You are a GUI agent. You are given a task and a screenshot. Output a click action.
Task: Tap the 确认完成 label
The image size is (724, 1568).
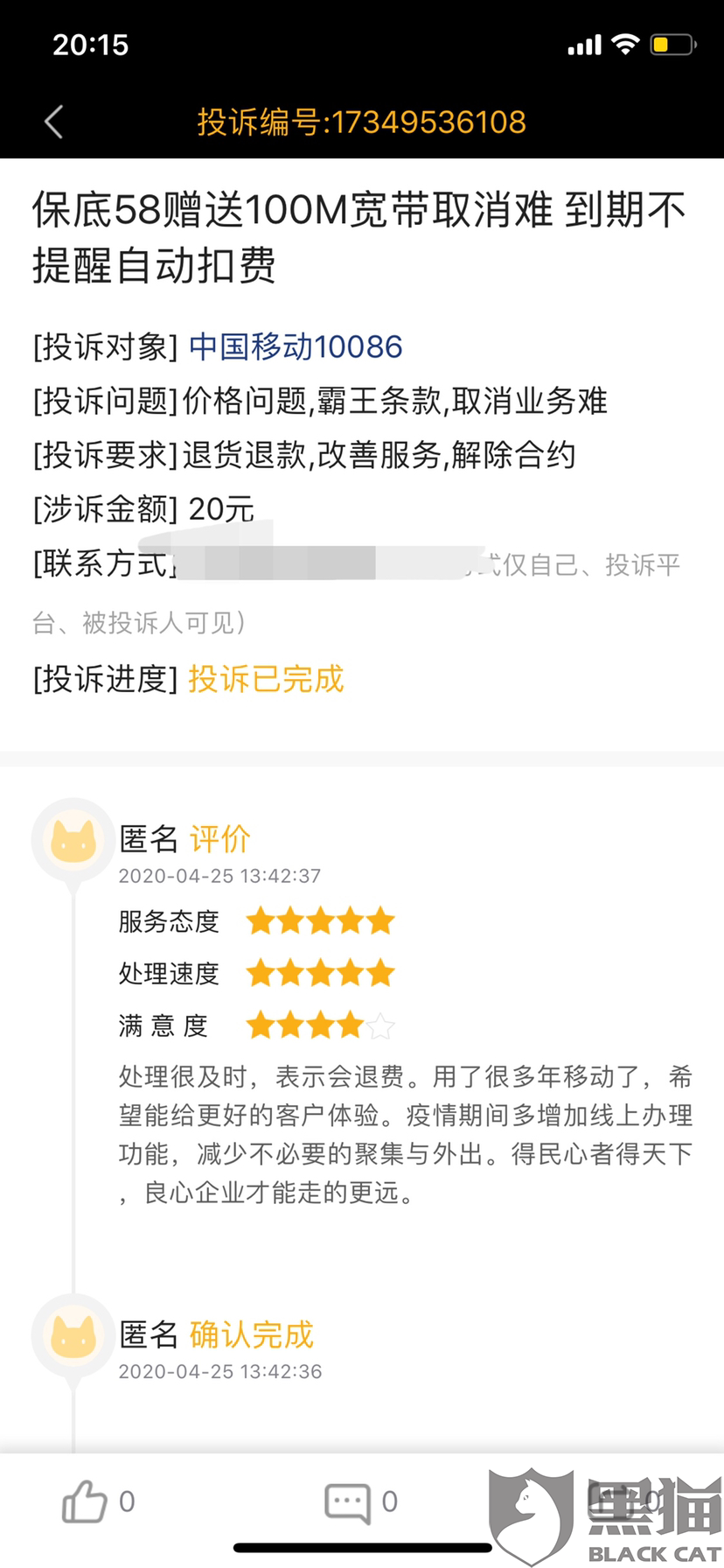pyautogui.click(x=251, y=1334)
